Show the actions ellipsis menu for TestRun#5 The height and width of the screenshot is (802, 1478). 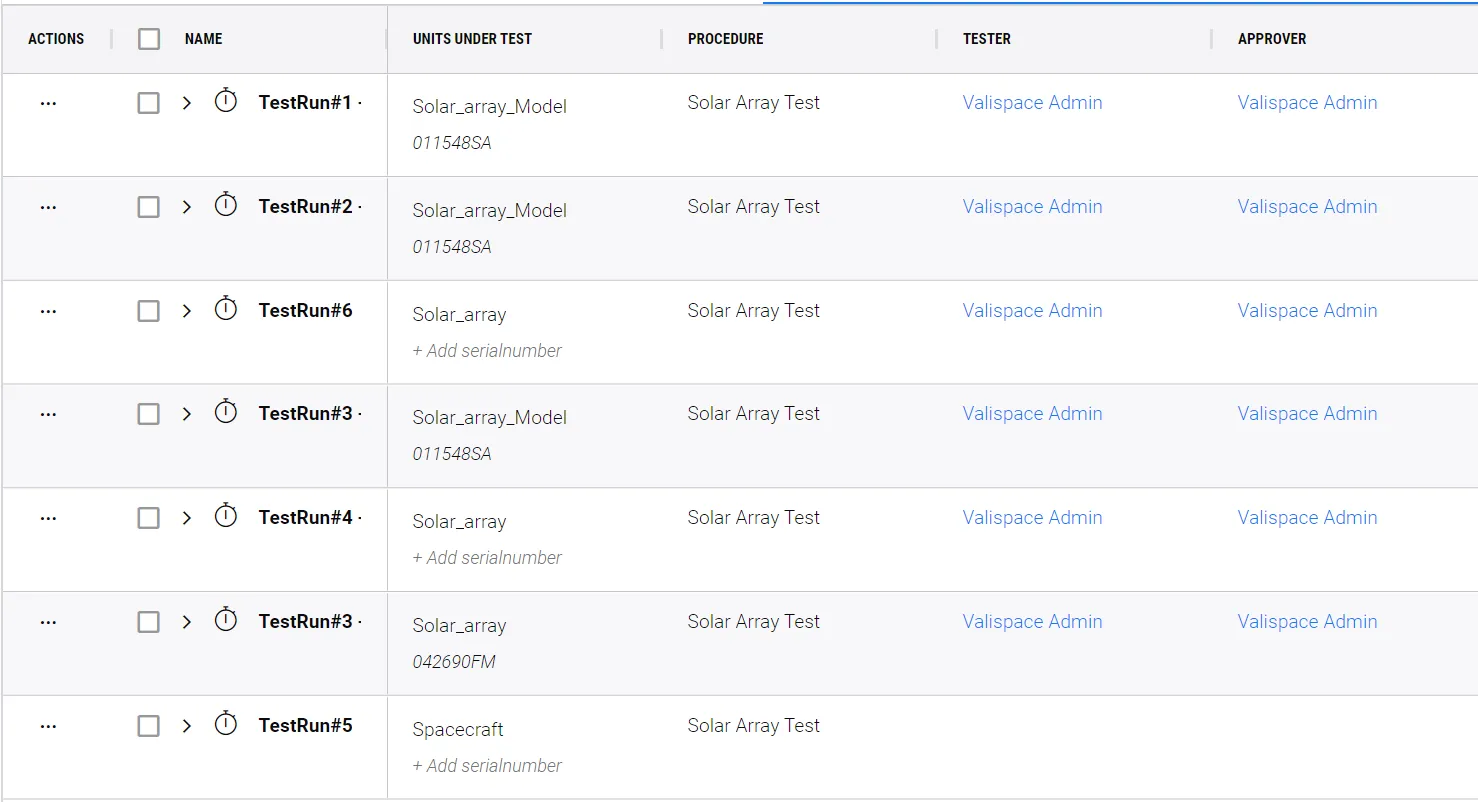pyautogui.click(x=48, y=726)
